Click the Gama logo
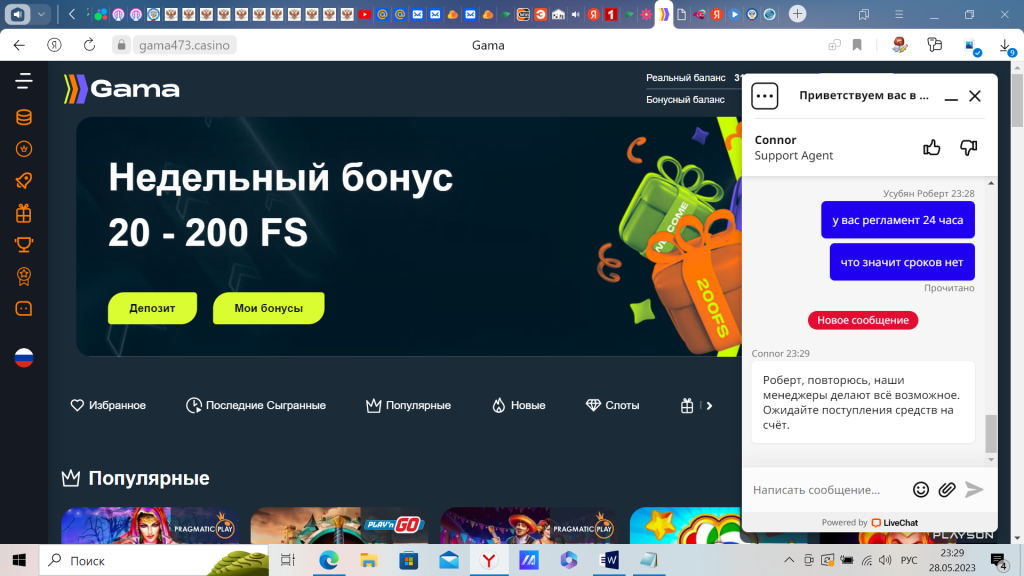Screen dimensions: 1024x576 pyautogui.click(x=121, y=89)
